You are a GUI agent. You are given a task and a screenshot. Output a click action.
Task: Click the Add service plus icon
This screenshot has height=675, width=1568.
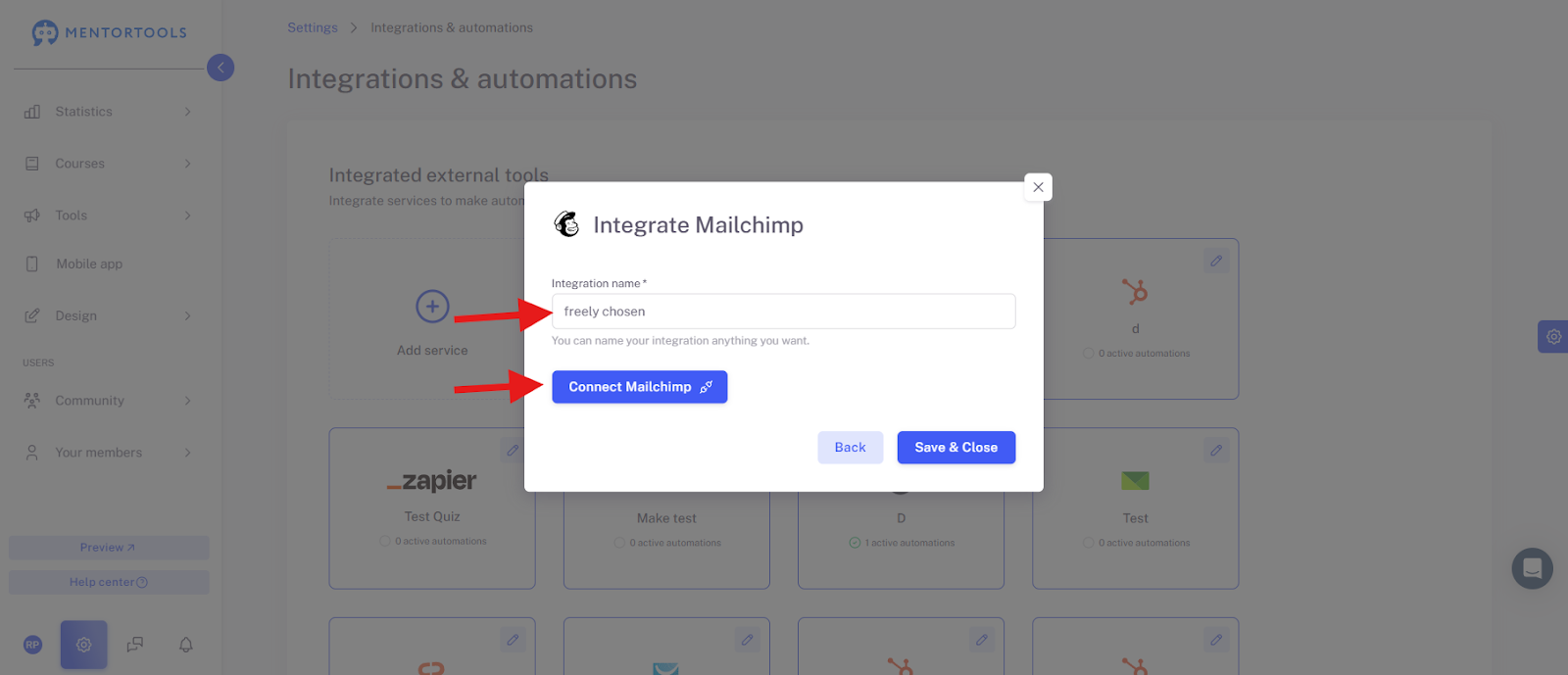(432, 307)
